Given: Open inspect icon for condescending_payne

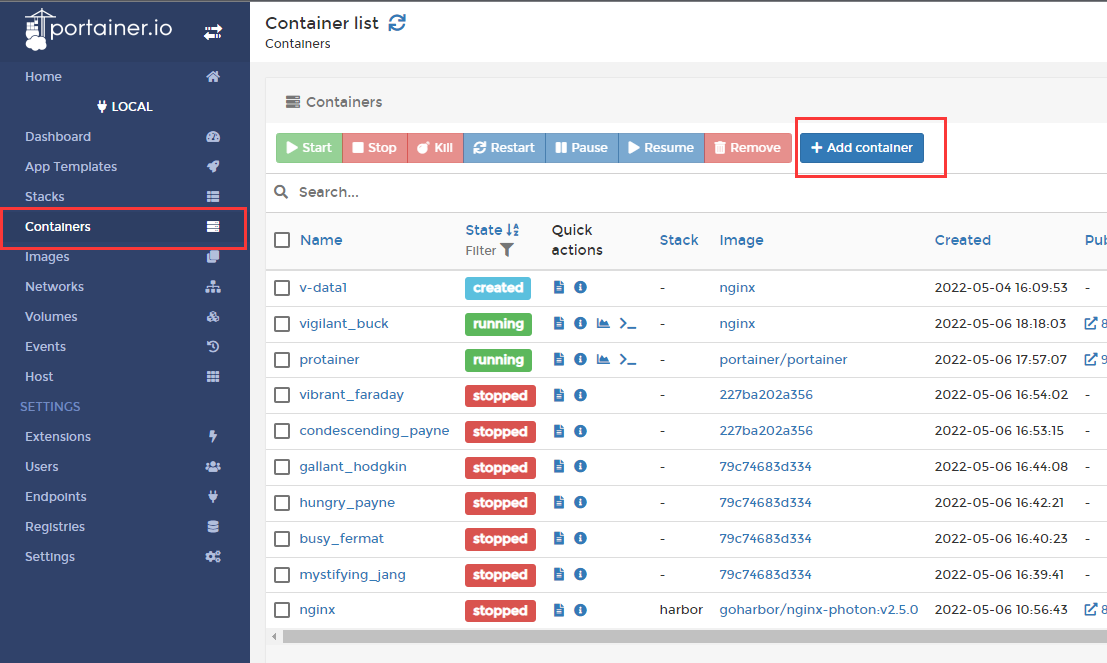Looking at the screenshot, I should [x=580, y=431].
